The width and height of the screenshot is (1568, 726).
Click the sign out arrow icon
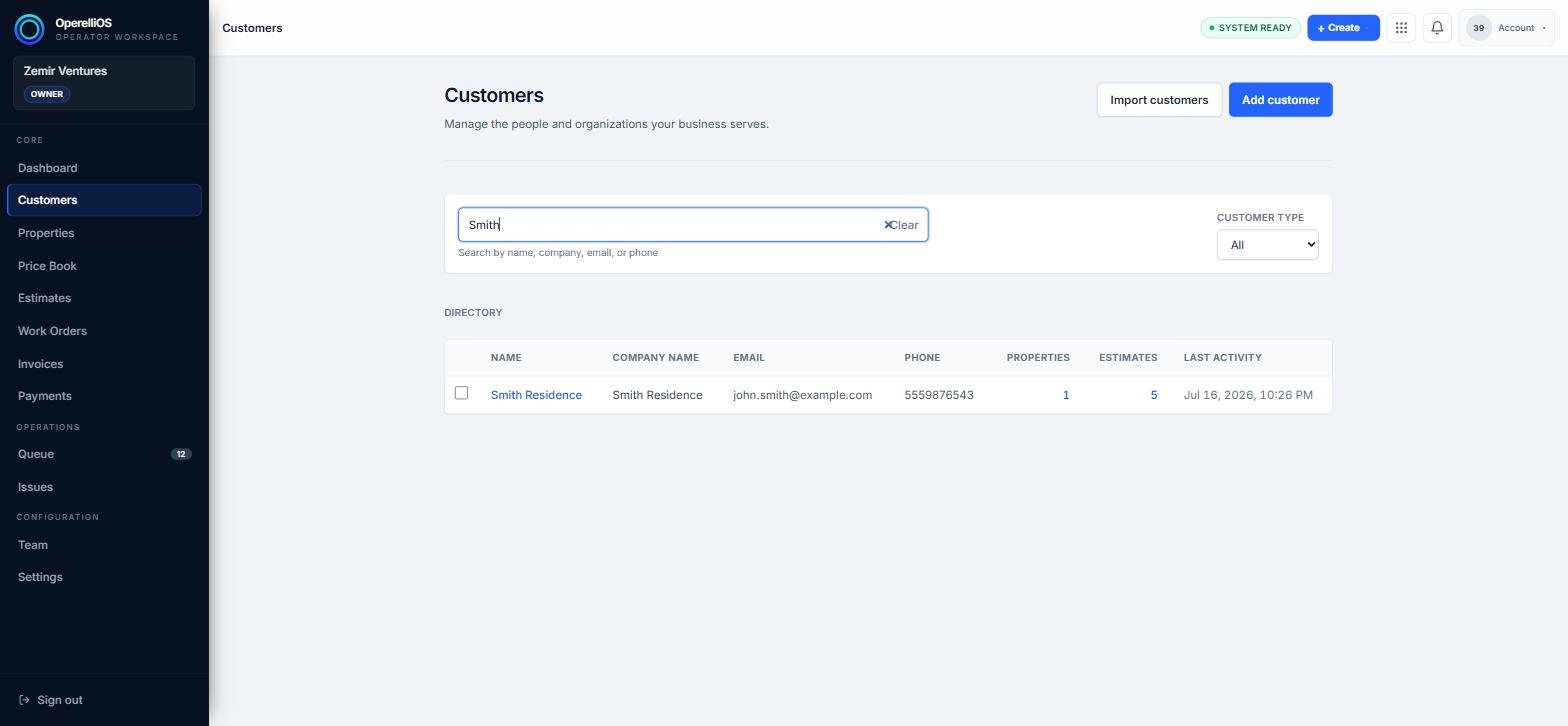pos(24,700)
